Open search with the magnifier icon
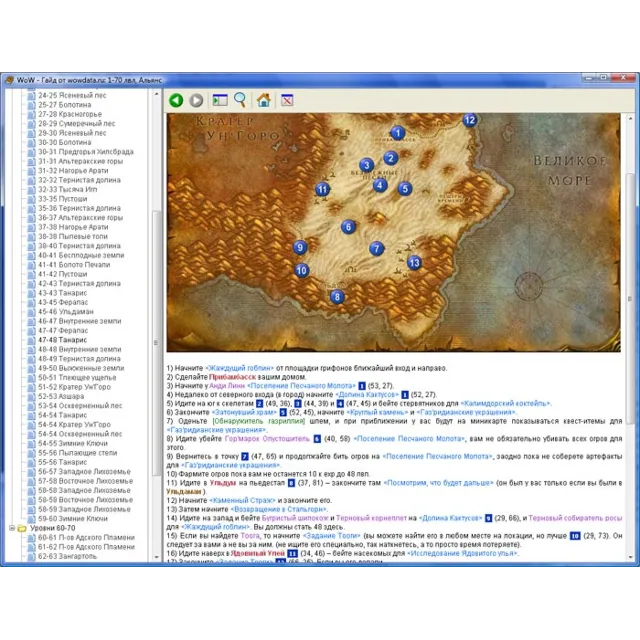This screenshot has width=640, height=640. [x=240, y=100]
